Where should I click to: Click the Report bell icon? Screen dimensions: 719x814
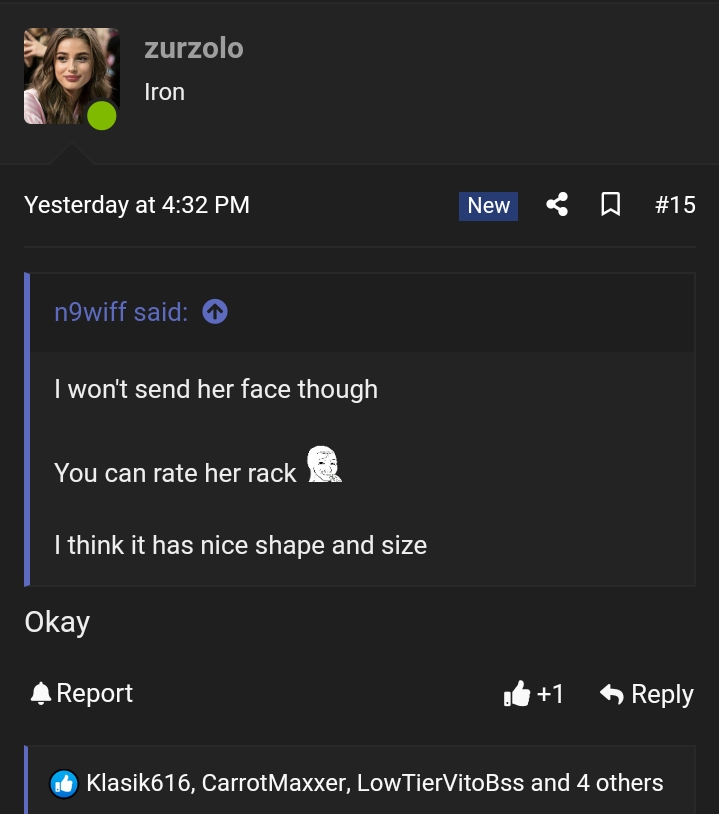click(x=40, y=692)
